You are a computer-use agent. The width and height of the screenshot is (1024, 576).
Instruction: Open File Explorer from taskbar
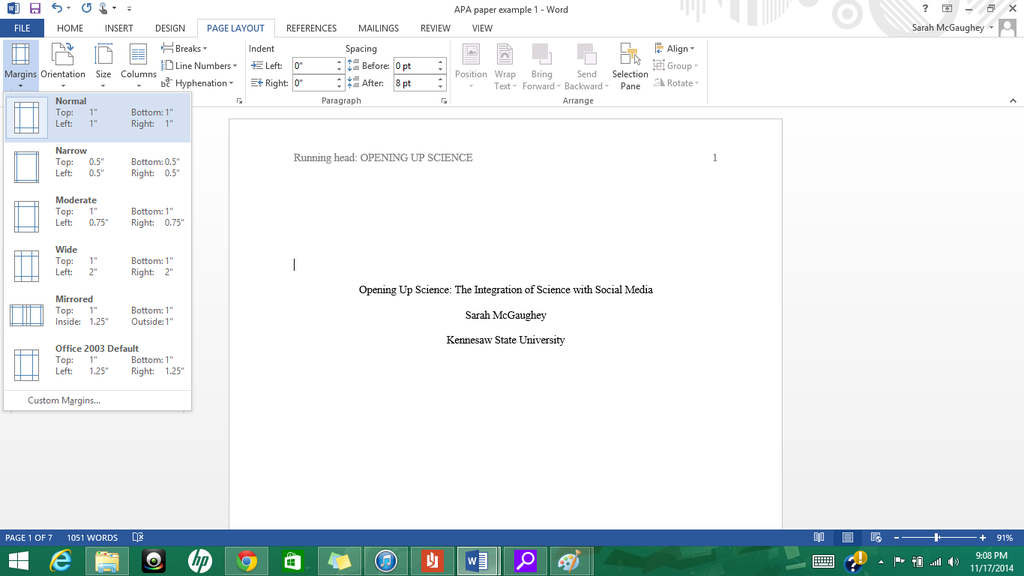point(107,561)
